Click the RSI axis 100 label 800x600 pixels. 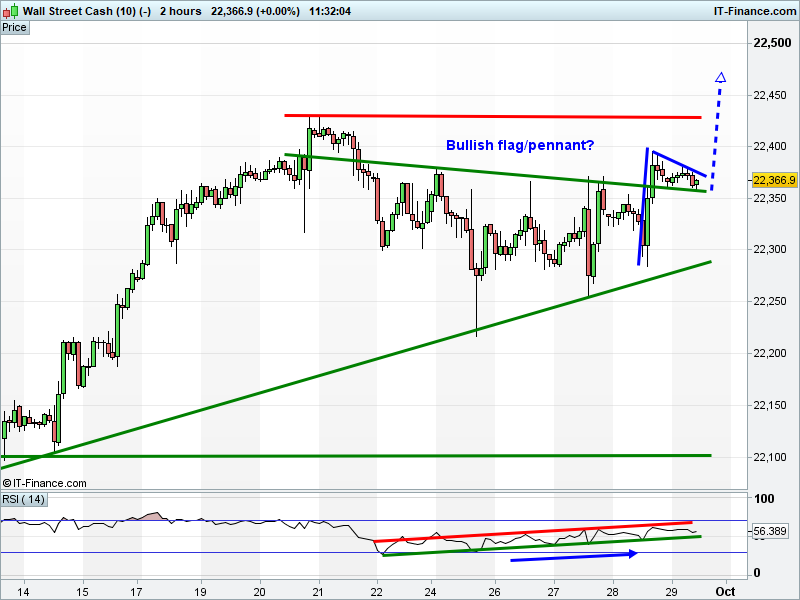pyautogui.click(x=764, y=499)
